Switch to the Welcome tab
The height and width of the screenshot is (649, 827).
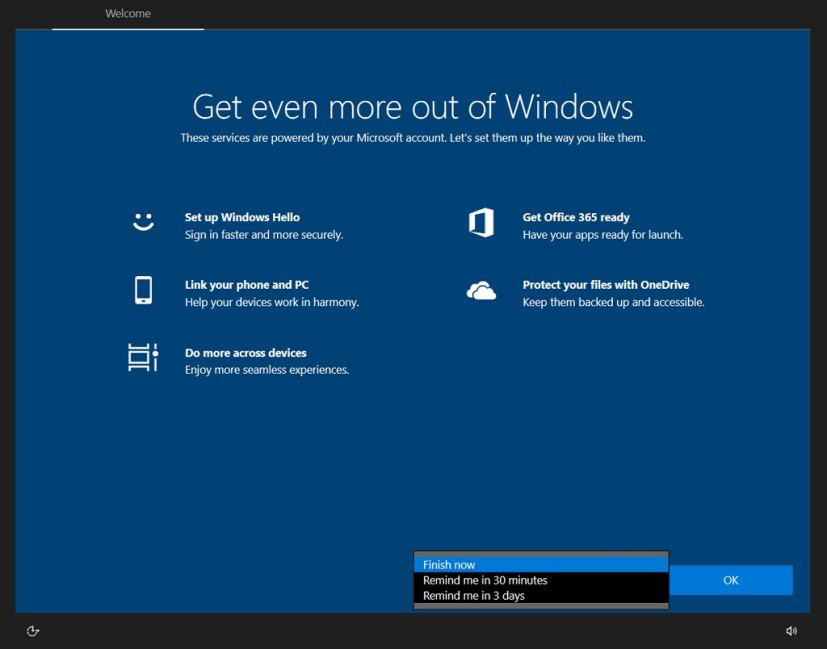[128, 14]
